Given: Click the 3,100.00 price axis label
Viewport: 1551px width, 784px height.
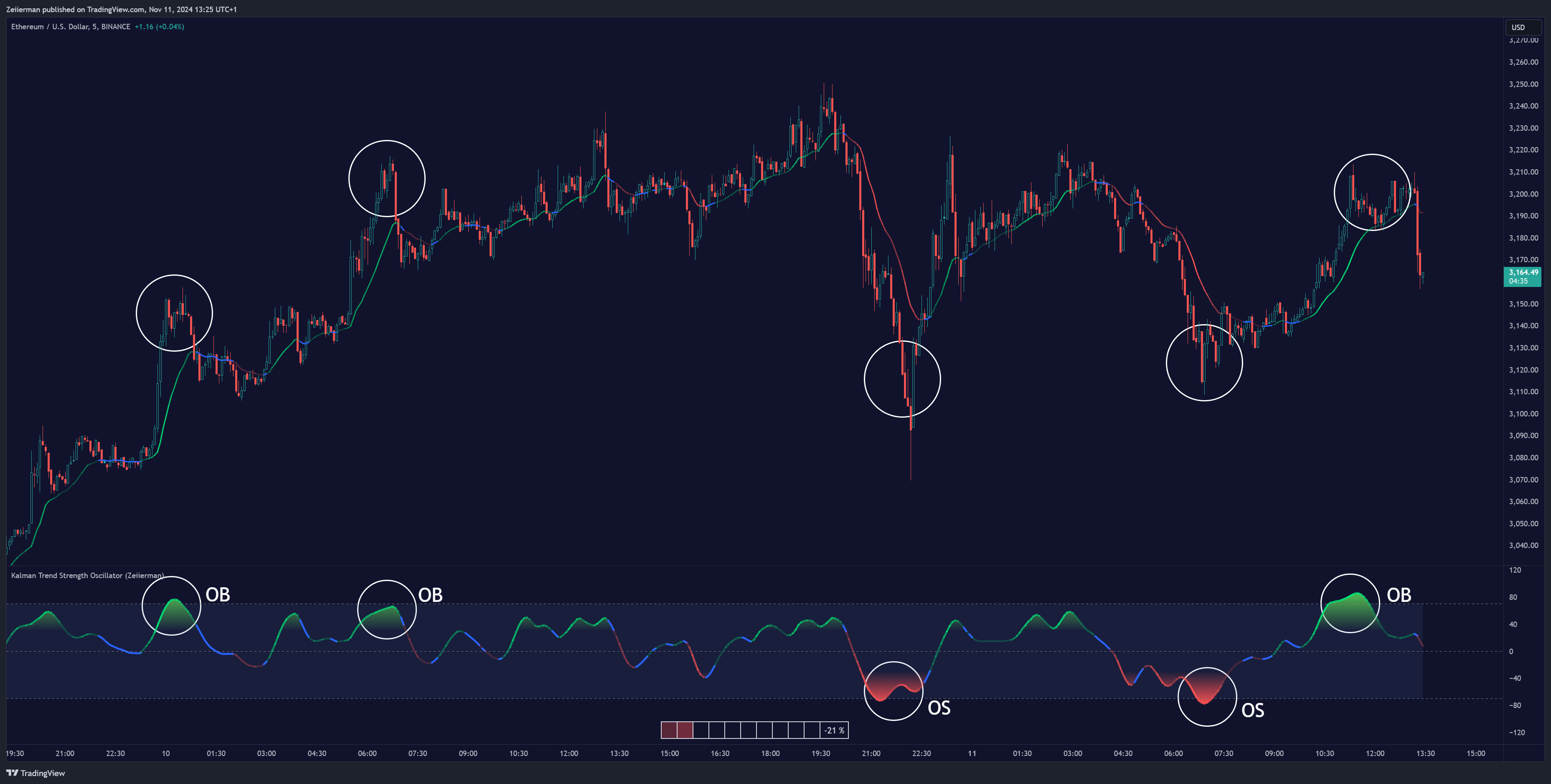Looking at the screenshot, I should 1523,414.
